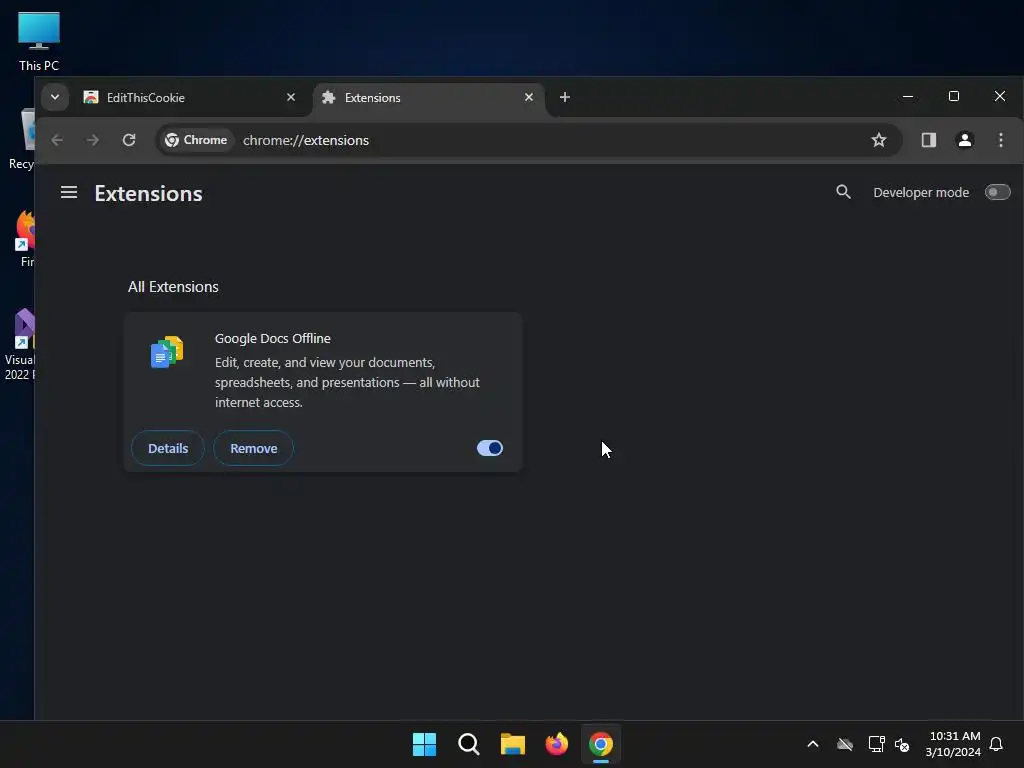Switch to the EditThisCookie tab
The image size is (1024, 768).
(x=189, y=97)
